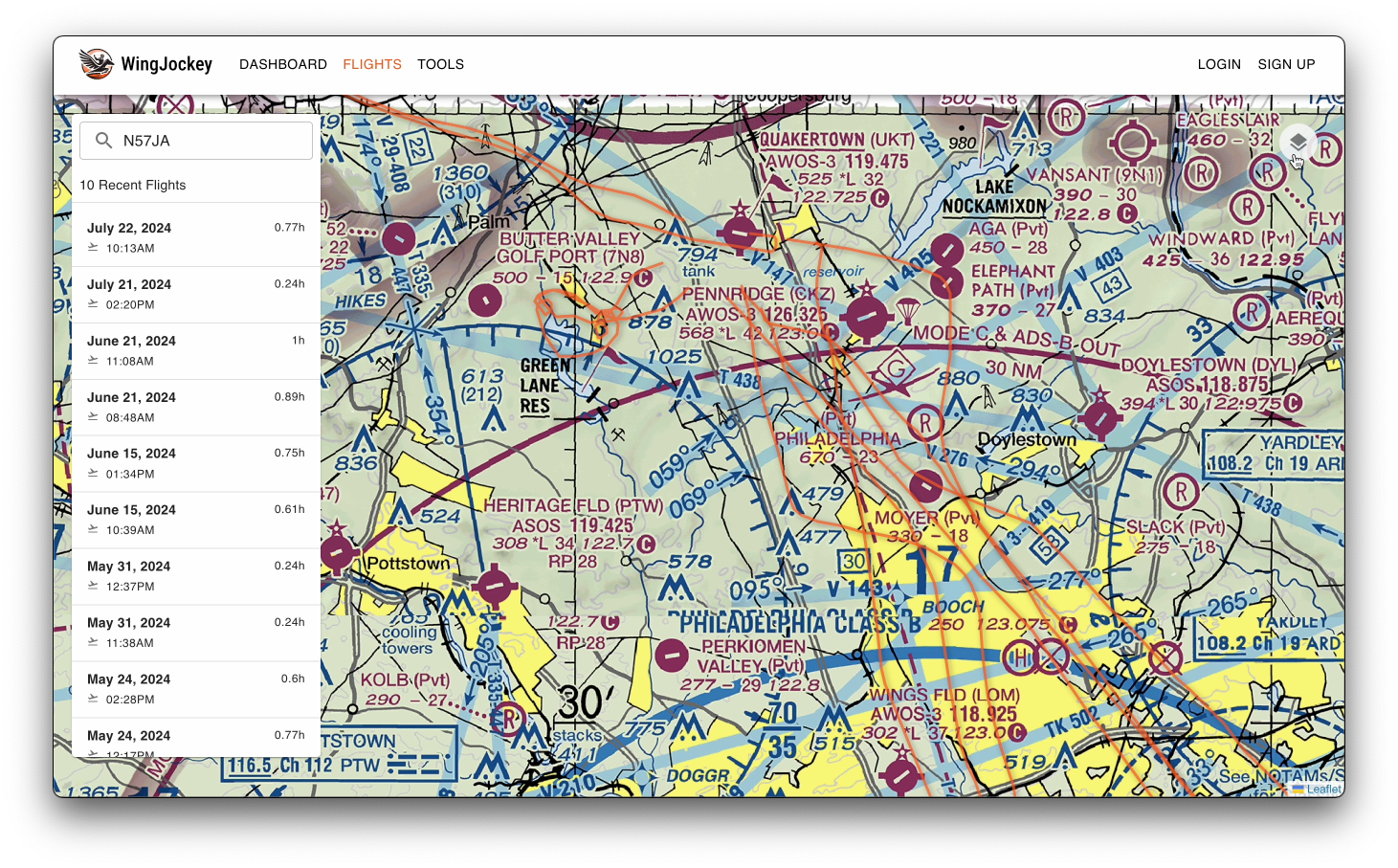This screenshot has height=868, width=1398.
Task: Open the May 31, 2024 11:38AM flight
Action: coord(196,634)
